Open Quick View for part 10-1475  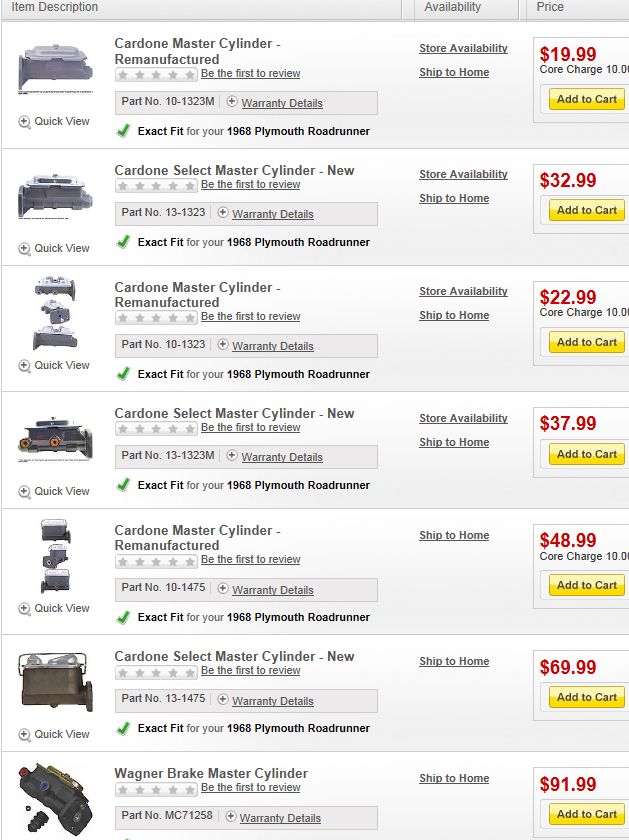pos(25,609)
